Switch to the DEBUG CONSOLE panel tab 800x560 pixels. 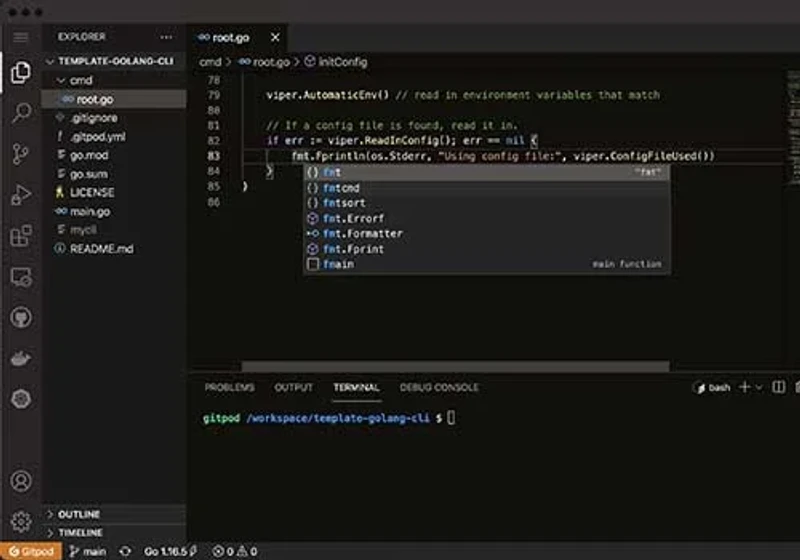click(x=439, y=388)
